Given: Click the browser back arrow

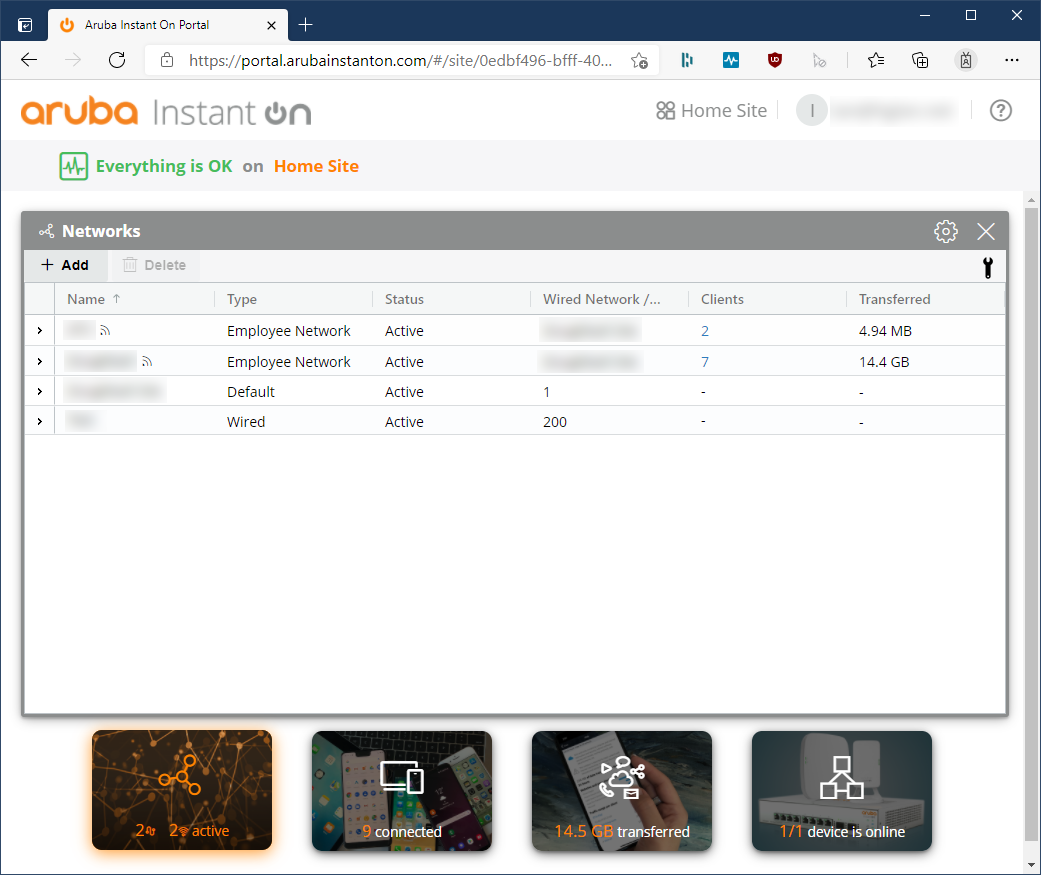Looking at the screenshot, I should coord(29,60).
